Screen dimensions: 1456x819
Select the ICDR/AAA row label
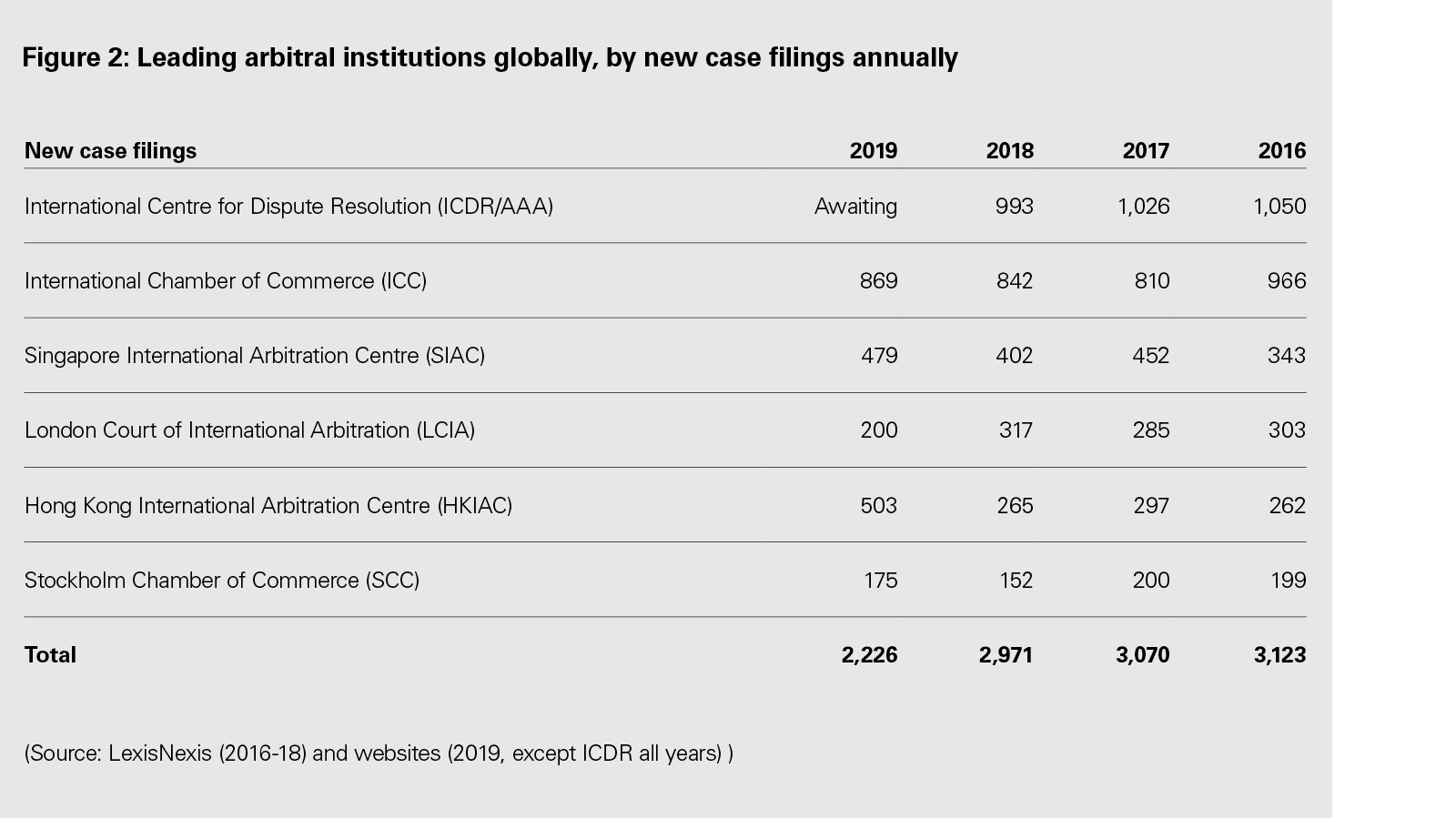pyautogui.click(x=288, y=207)
